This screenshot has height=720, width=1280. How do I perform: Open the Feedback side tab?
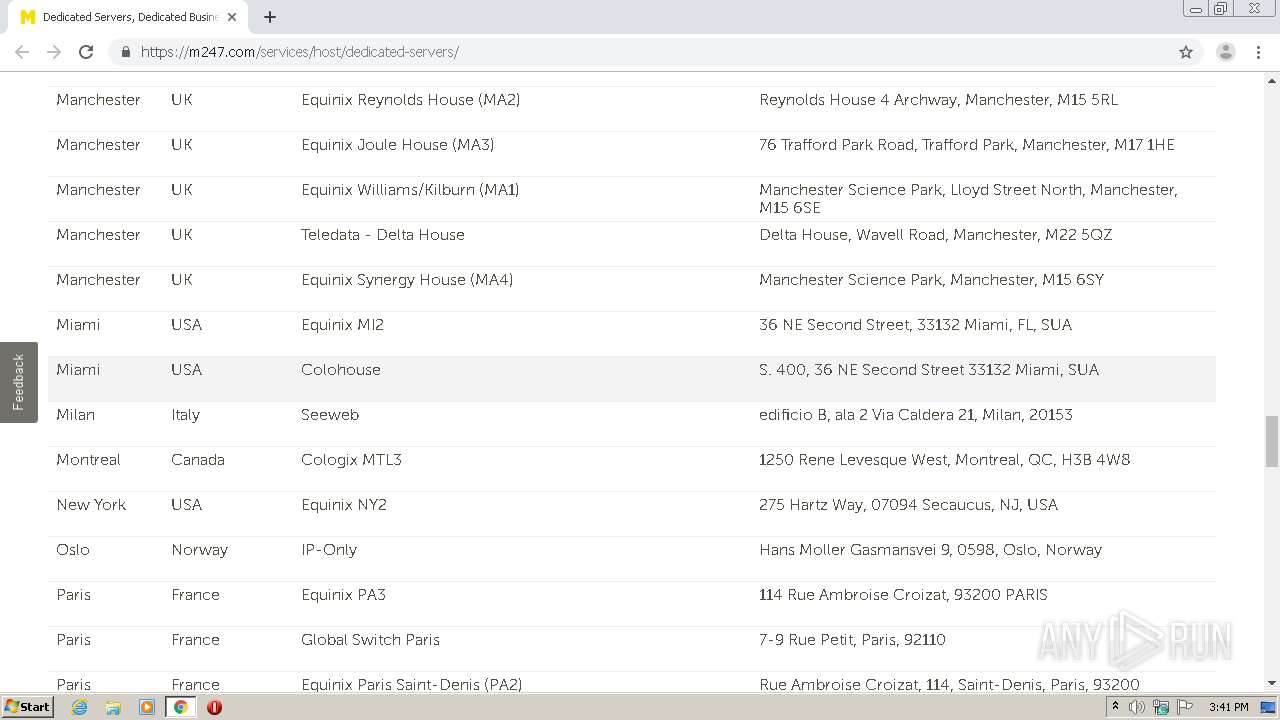pyautogui.click(x=18, y=382)
